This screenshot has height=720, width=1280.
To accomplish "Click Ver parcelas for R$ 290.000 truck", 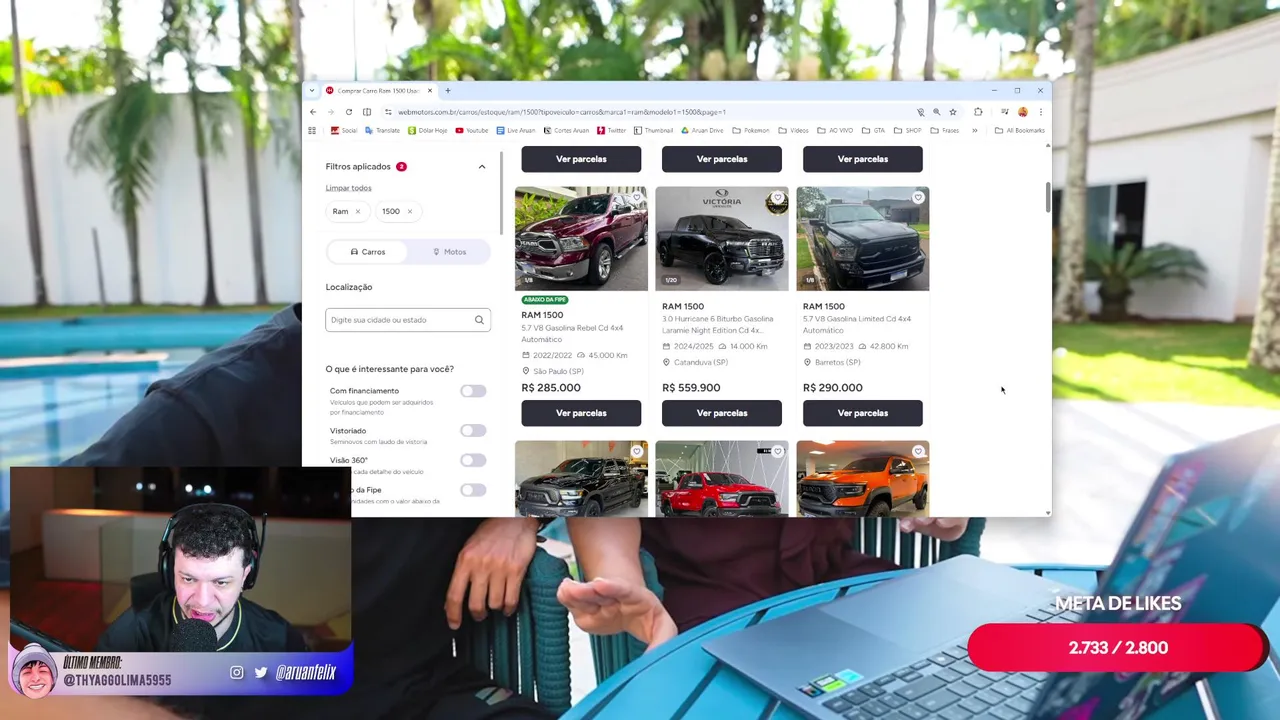I will [x=863, y=413].
